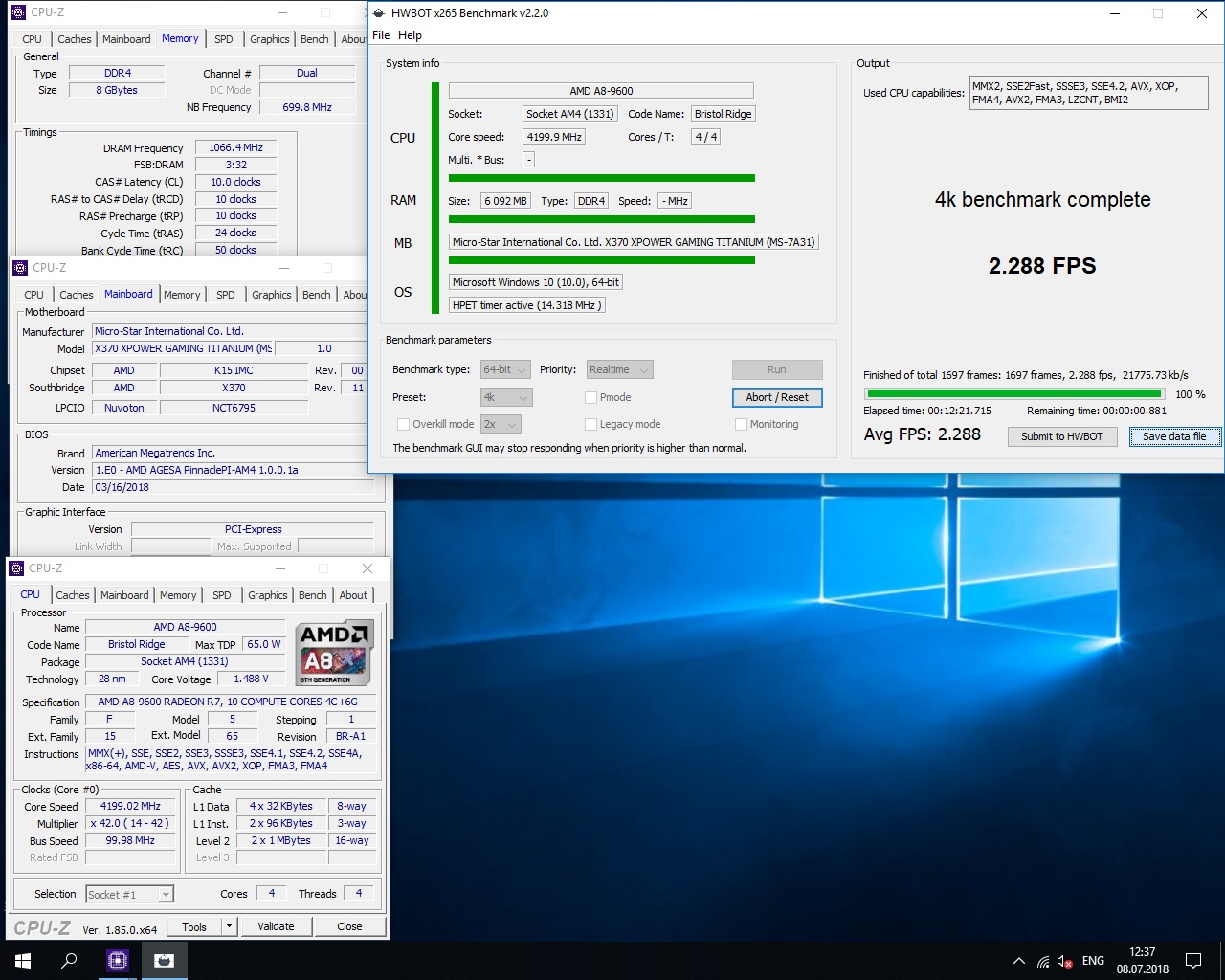
Task: Switch to Caches tab in bottom CPU-Z window
Action: pyautogui.click(x=73, y=595)
